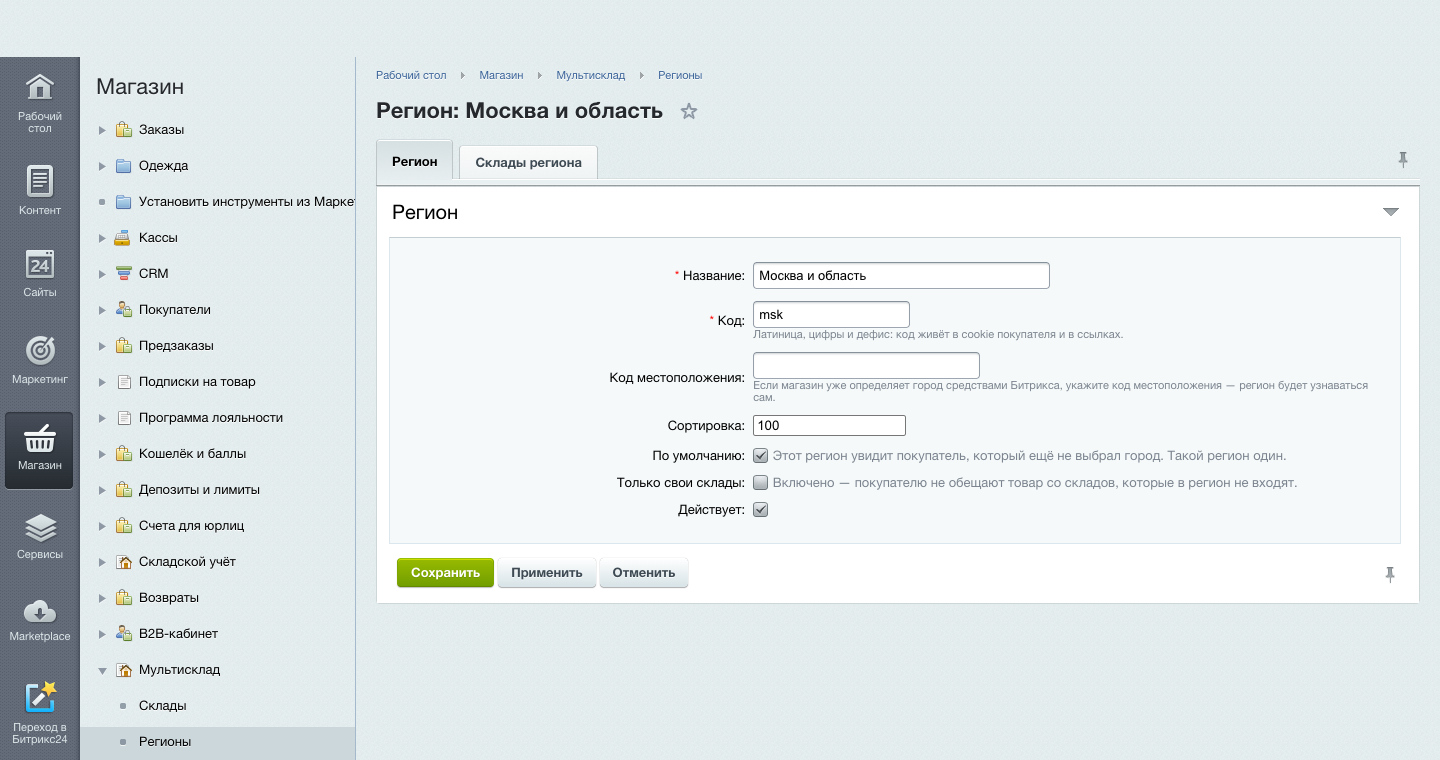Click the Мультисклад breadcrumb link

pos(591,75)
